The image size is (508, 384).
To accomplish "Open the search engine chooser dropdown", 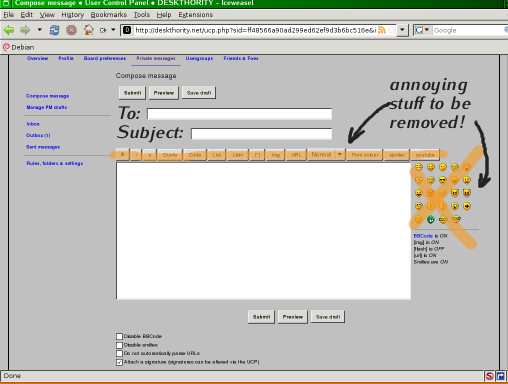I will (x=423, y=30).
